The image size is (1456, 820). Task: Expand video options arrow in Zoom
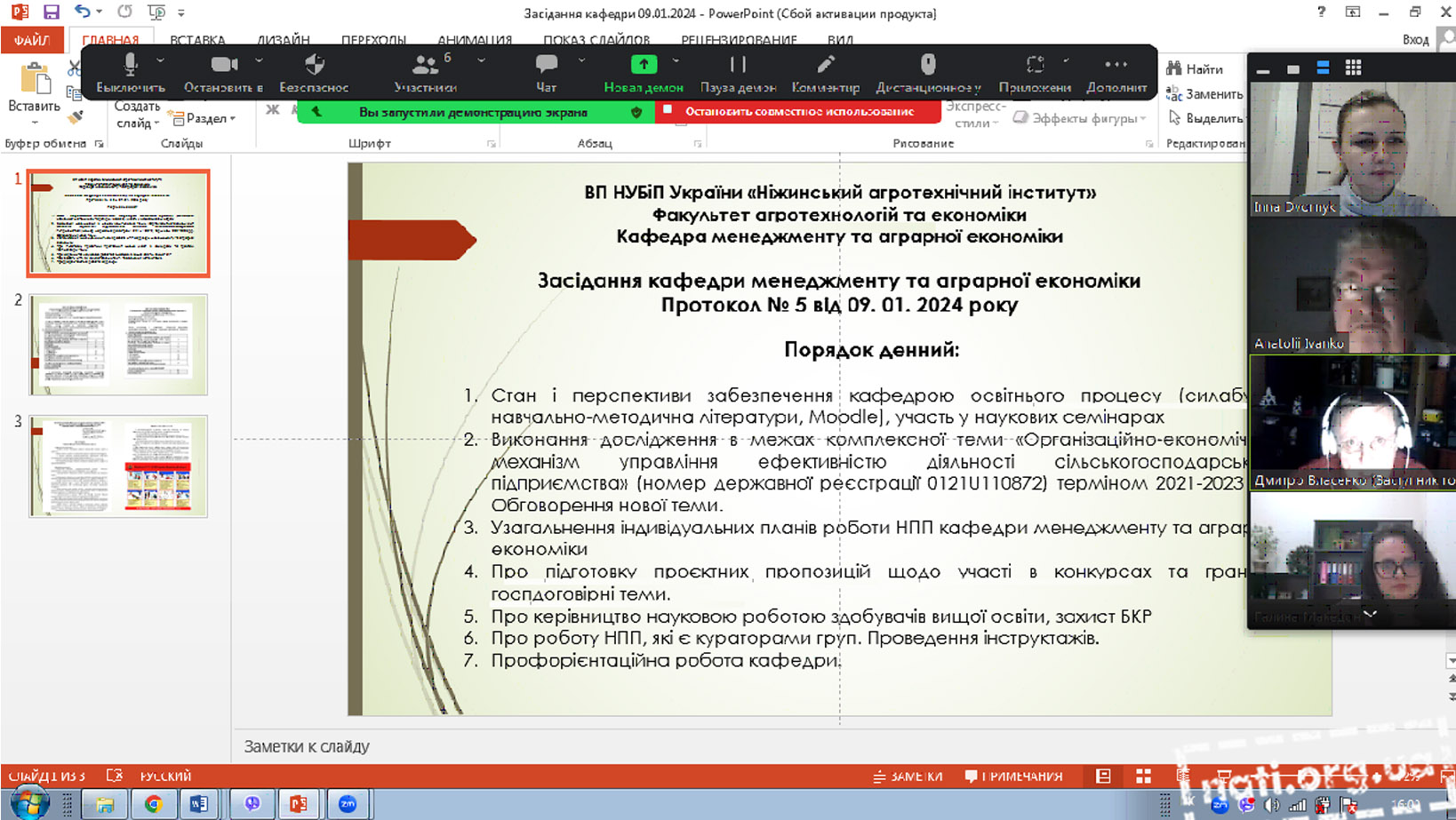259,60
